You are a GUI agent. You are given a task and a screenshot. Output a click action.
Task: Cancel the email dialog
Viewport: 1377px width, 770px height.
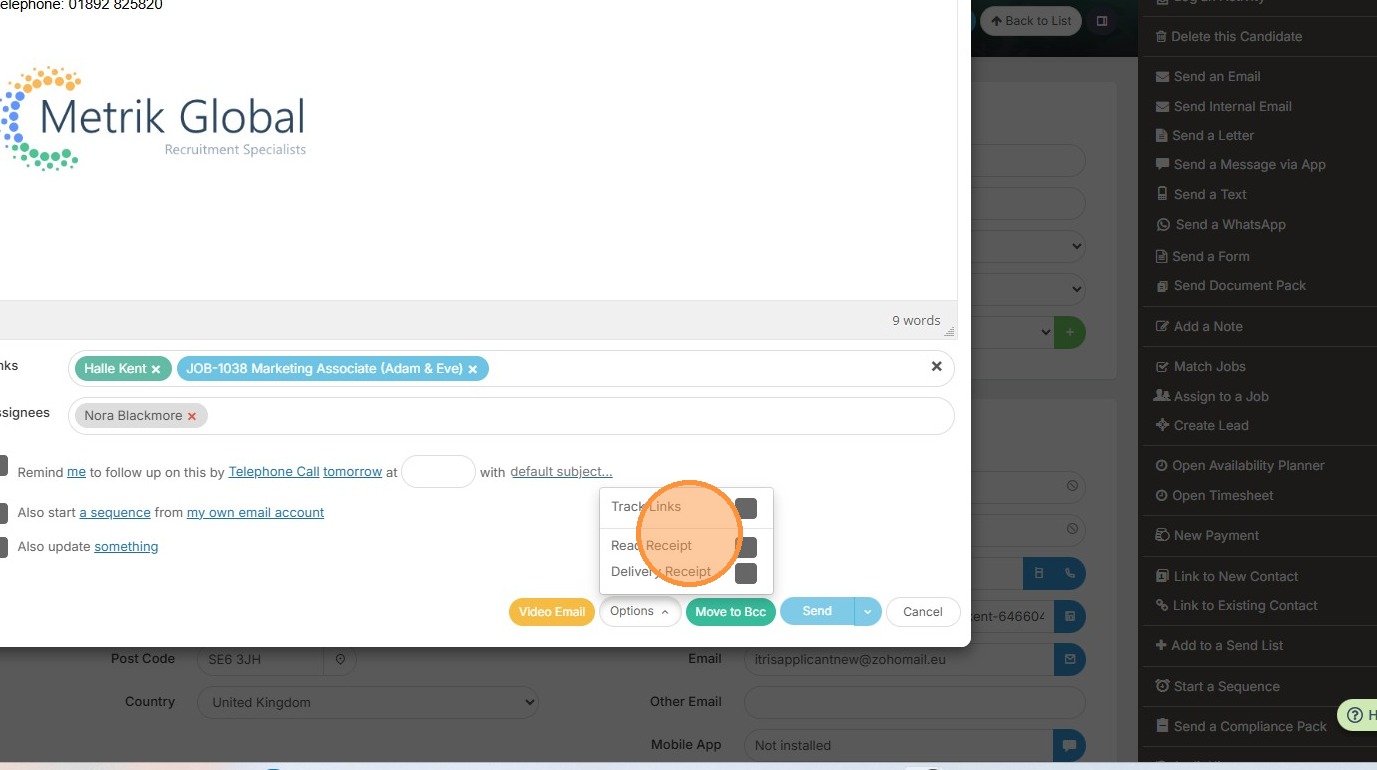tap(923, 612)
